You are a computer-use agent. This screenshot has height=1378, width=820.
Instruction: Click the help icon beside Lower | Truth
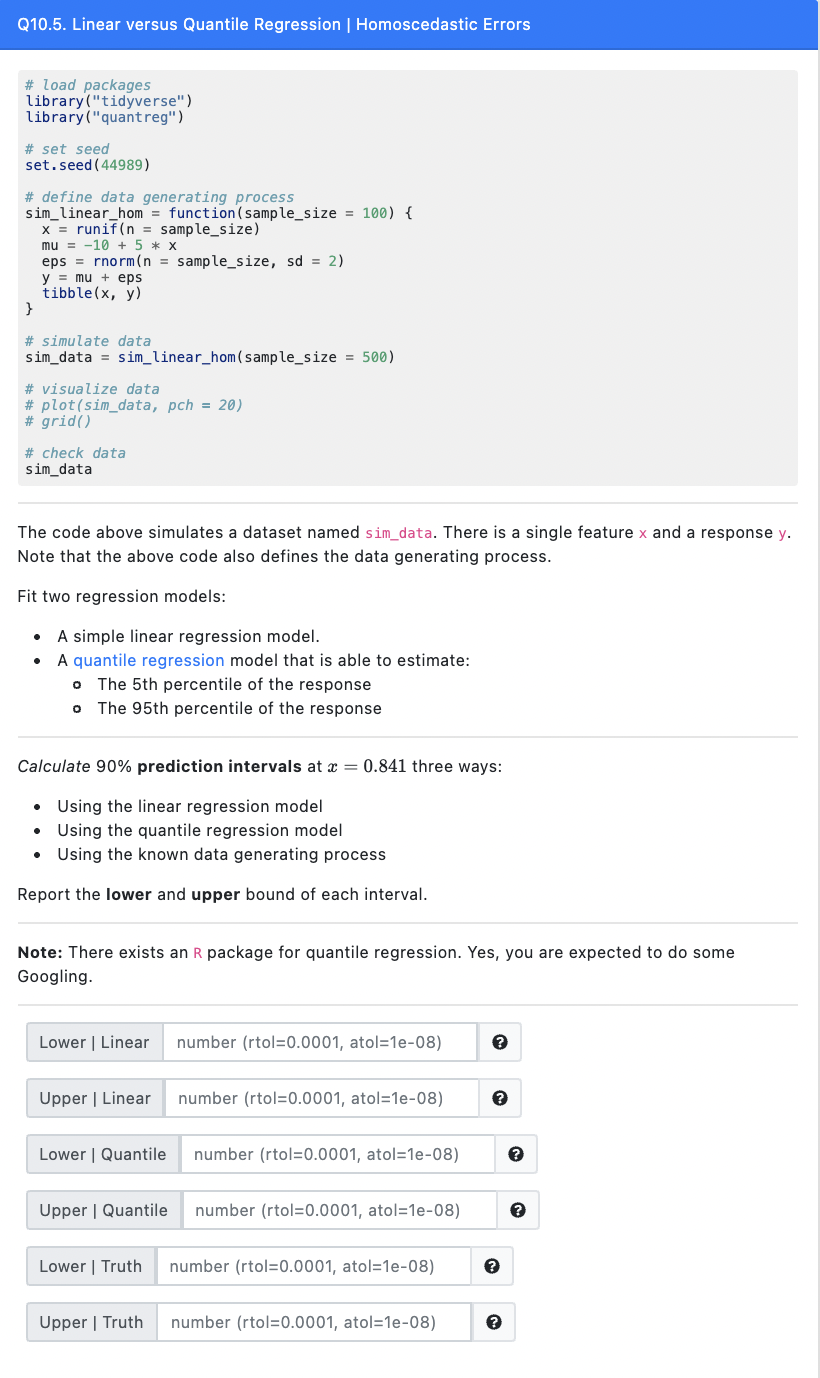(492, 1266)
